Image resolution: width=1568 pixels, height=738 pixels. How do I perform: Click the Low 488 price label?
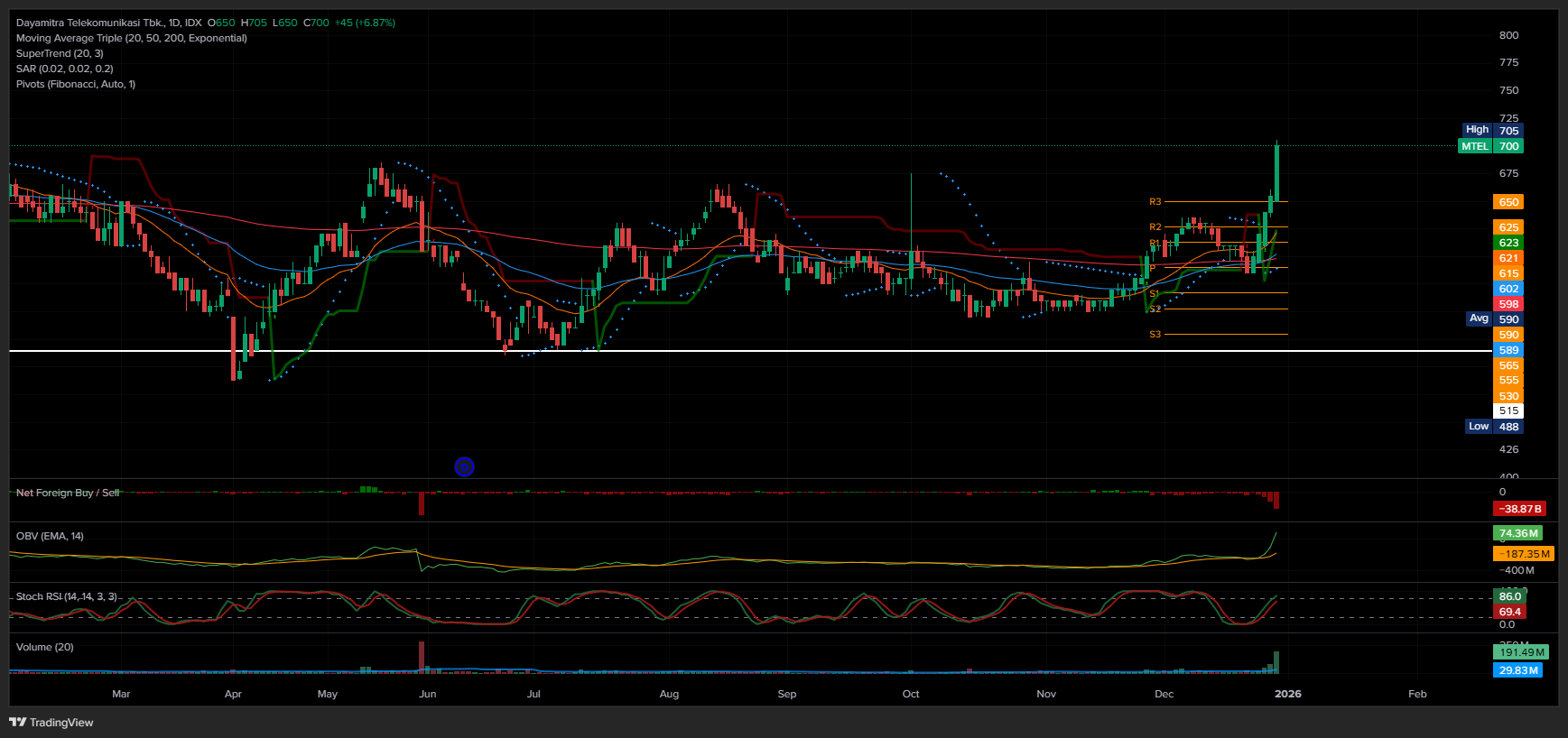click(x=1492, y=427)
